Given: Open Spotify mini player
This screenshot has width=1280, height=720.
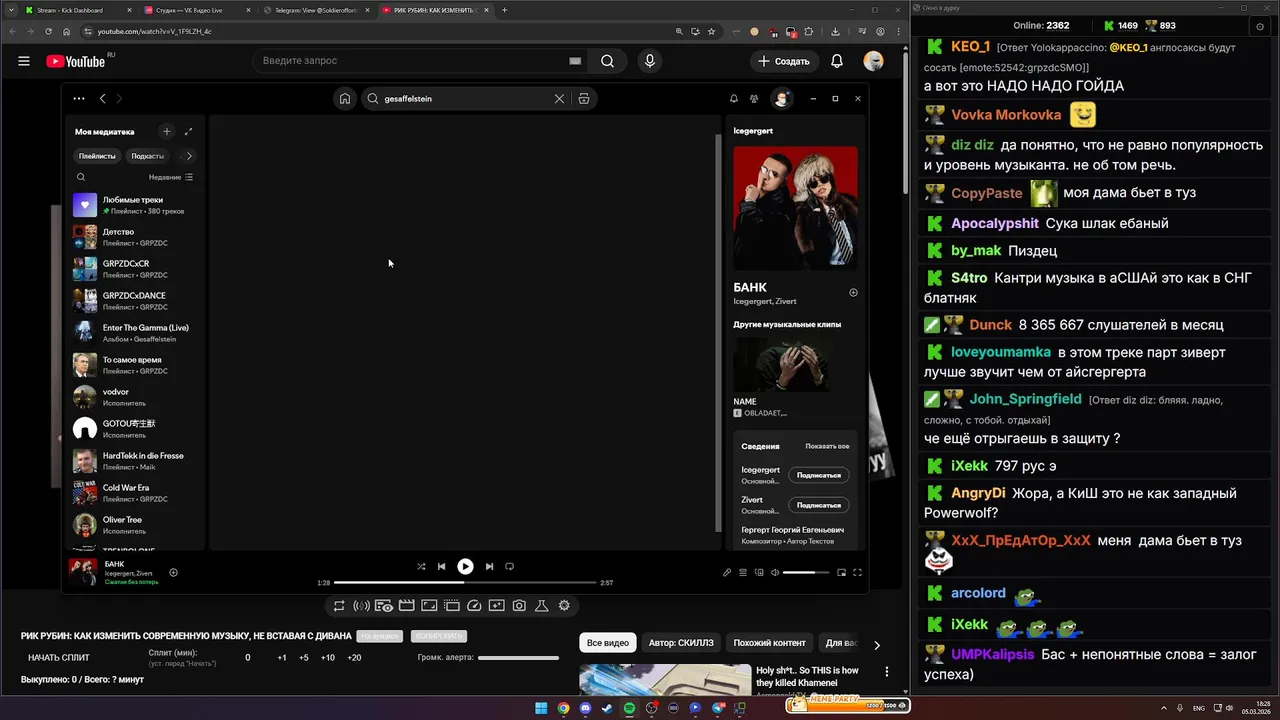Looking at the screenshot, I should [841, 573].
